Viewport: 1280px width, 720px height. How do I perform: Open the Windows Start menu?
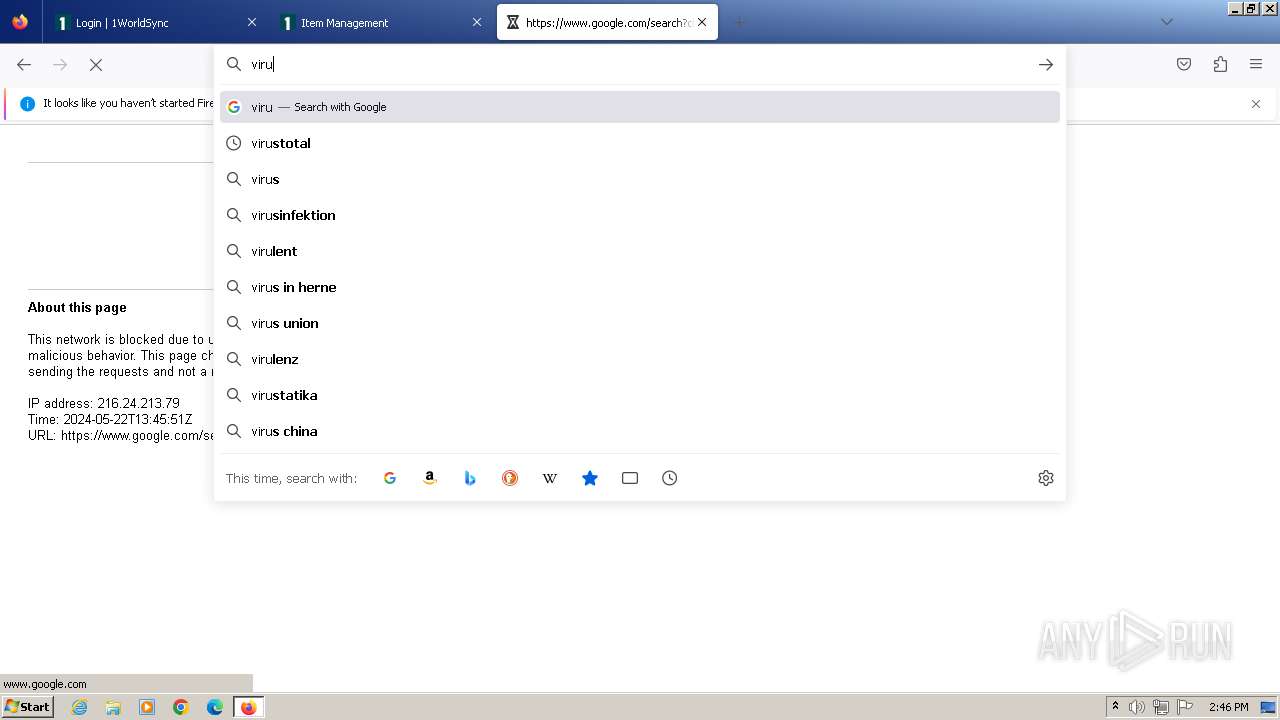[x=27, y=707]
